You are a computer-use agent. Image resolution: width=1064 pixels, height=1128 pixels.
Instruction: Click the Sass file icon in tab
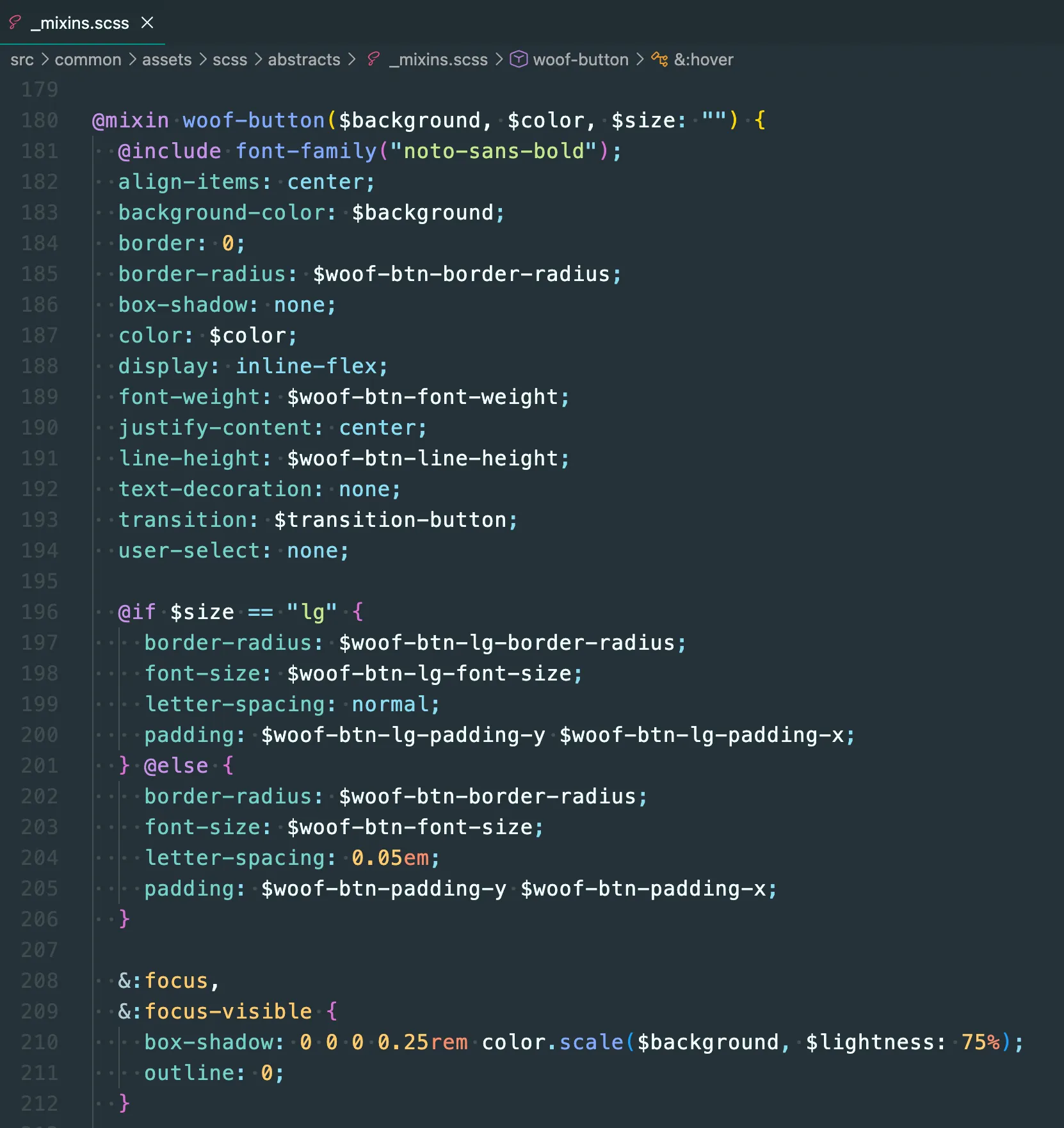(15, 23)
